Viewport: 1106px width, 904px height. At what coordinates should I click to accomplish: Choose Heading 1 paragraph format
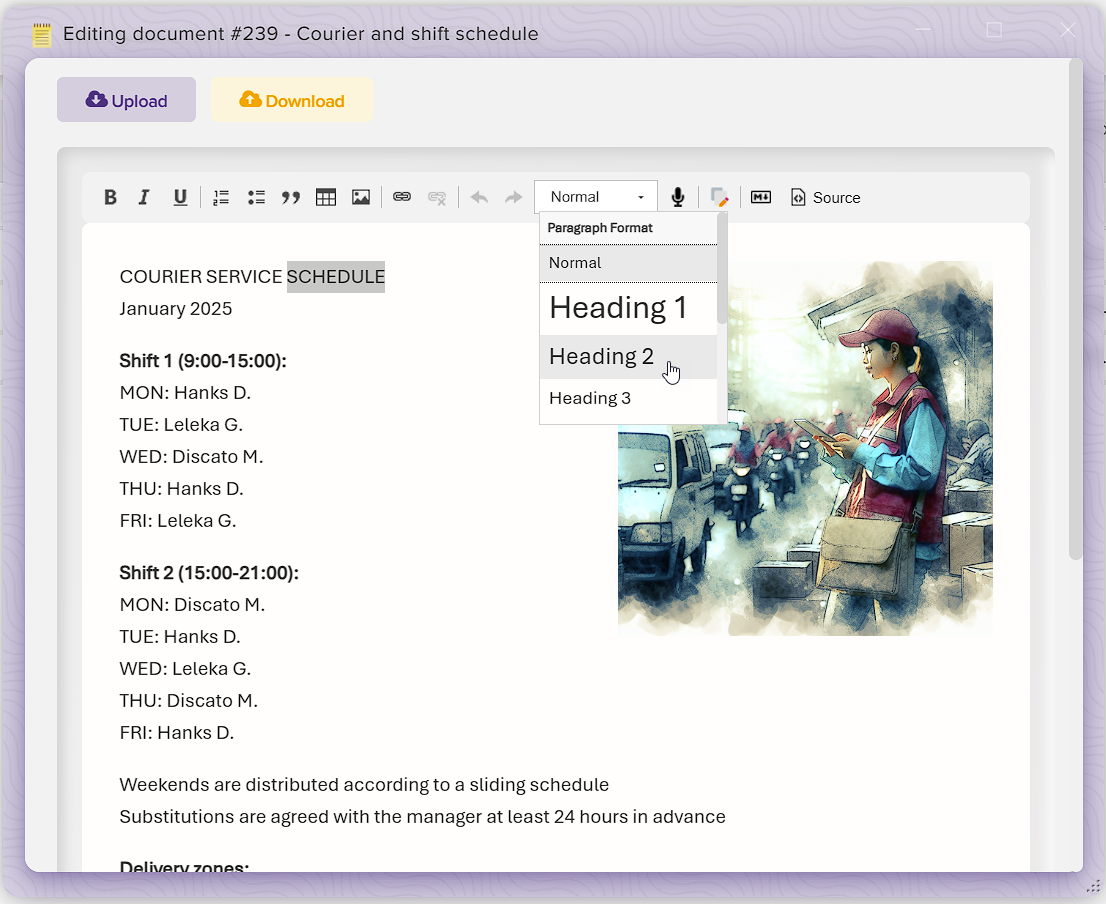[628, 308]
